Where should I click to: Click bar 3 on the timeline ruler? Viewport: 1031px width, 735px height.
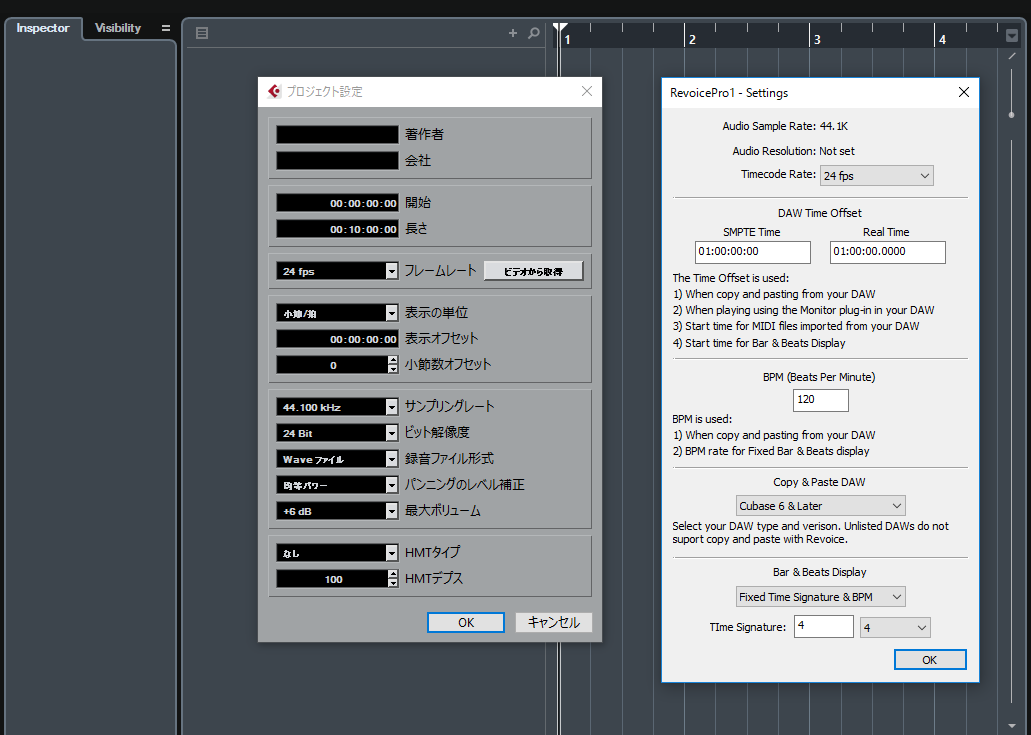pos(817,39)
